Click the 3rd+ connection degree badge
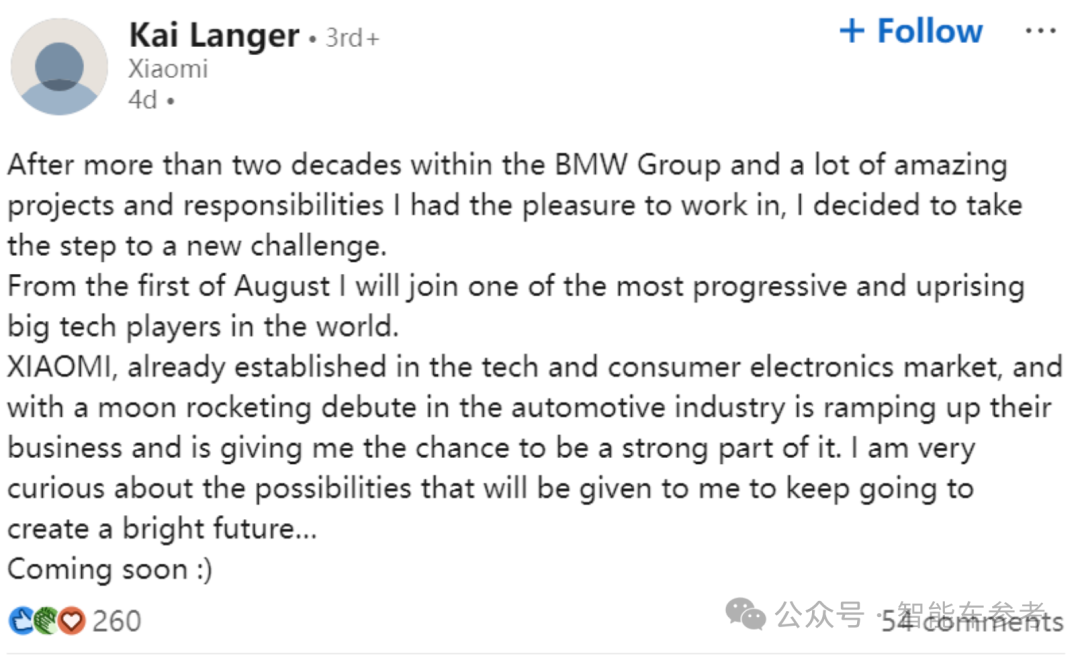The height and width of the screenshot is (658, 1080). pos(351,39)
